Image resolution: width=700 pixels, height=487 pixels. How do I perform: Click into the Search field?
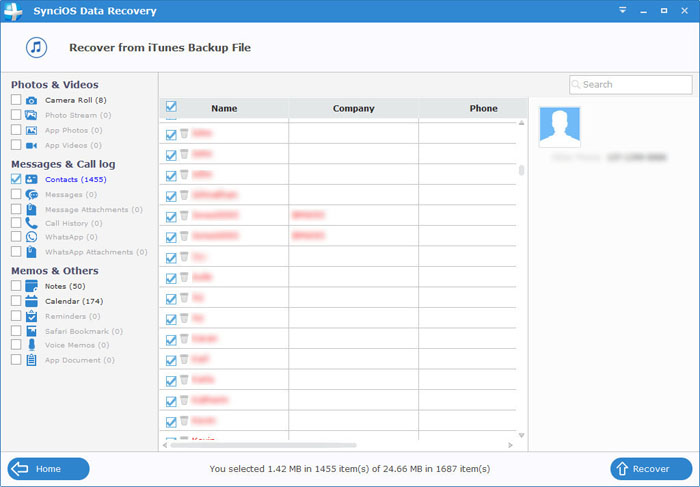tap(631, 84)
